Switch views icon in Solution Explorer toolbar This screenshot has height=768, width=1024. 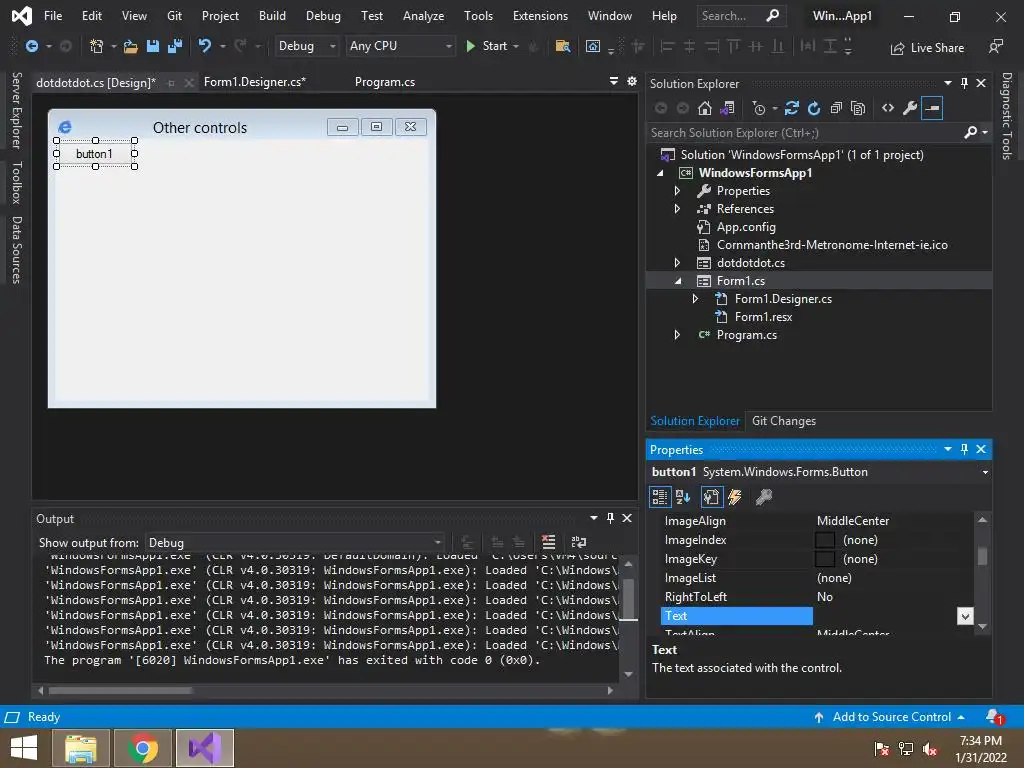coord(727,108)
